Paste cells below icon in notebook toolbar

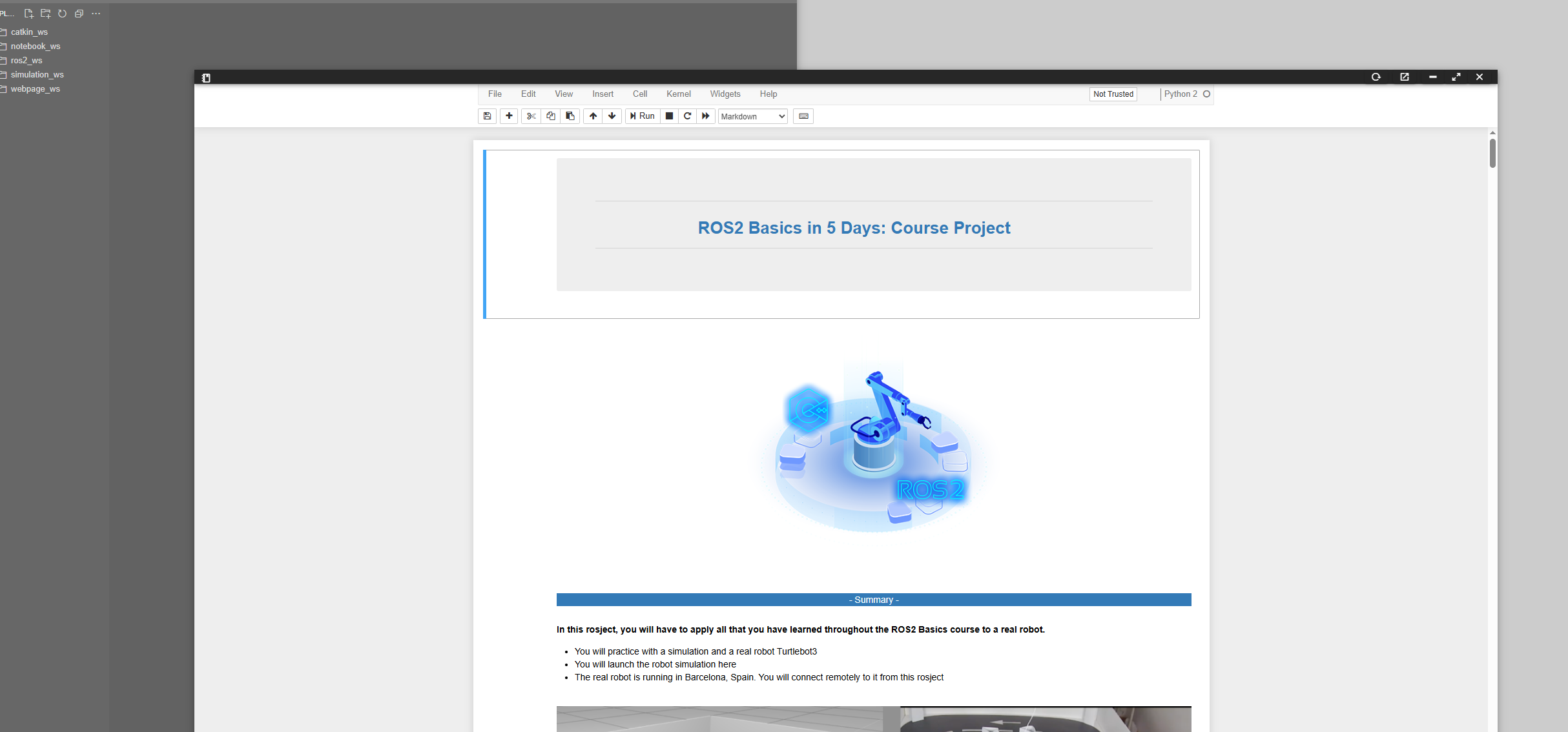click(x=570, y=116)
